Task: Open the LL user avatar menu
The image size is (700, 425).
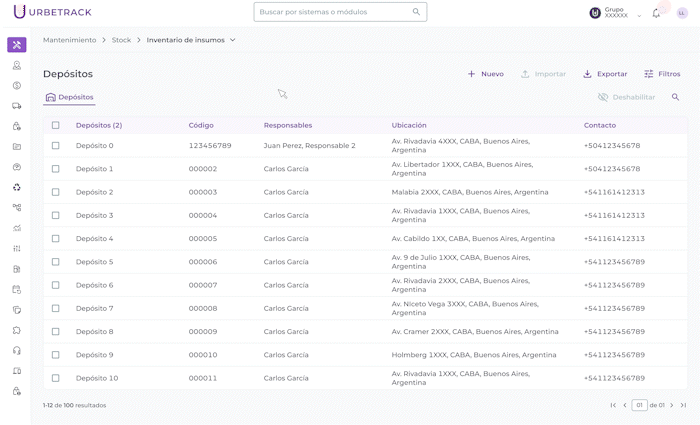Action: coord(682,13)
